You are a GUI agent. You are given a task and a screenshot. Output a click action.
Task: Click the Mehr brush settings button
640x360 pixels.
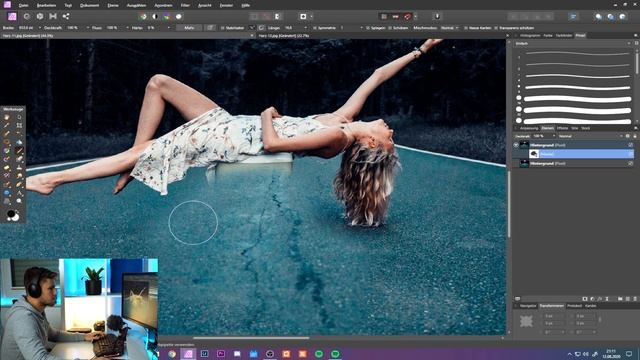point(189,28)
